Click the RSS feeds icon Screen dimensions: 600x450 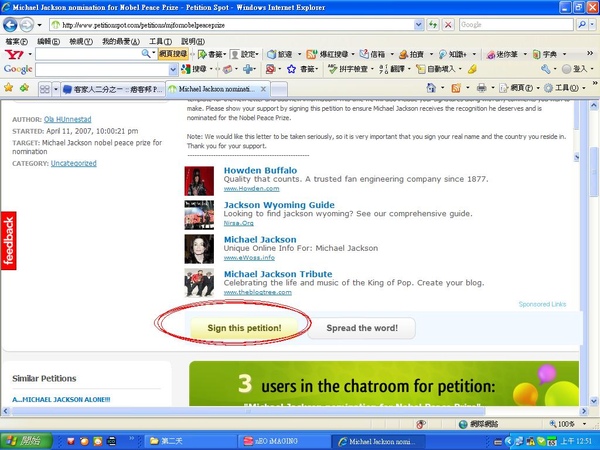[456, 88]
